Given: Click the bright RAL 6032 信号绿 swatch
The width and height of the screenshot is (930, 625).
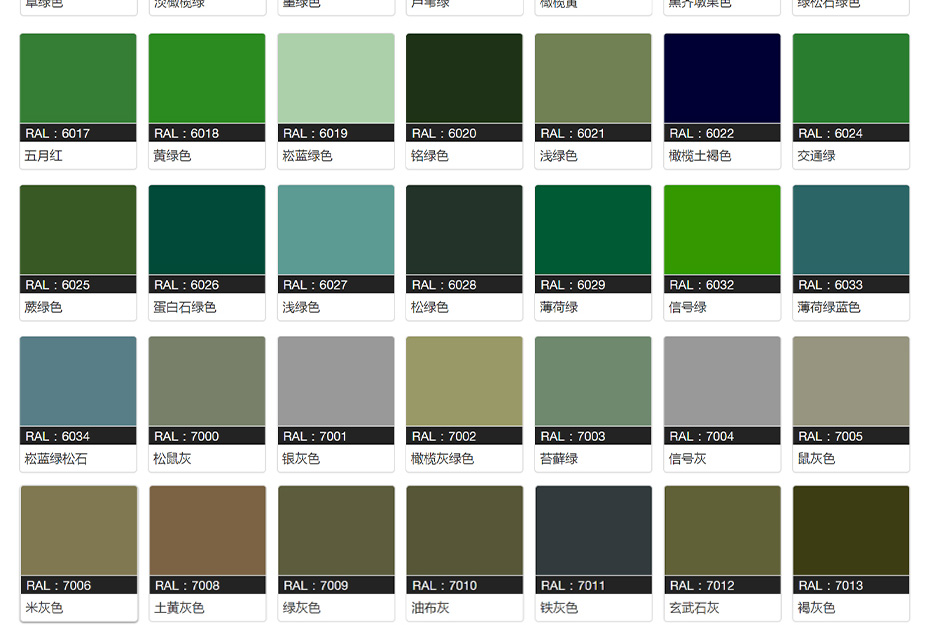Looking at the screenshot, I should 722,231.
